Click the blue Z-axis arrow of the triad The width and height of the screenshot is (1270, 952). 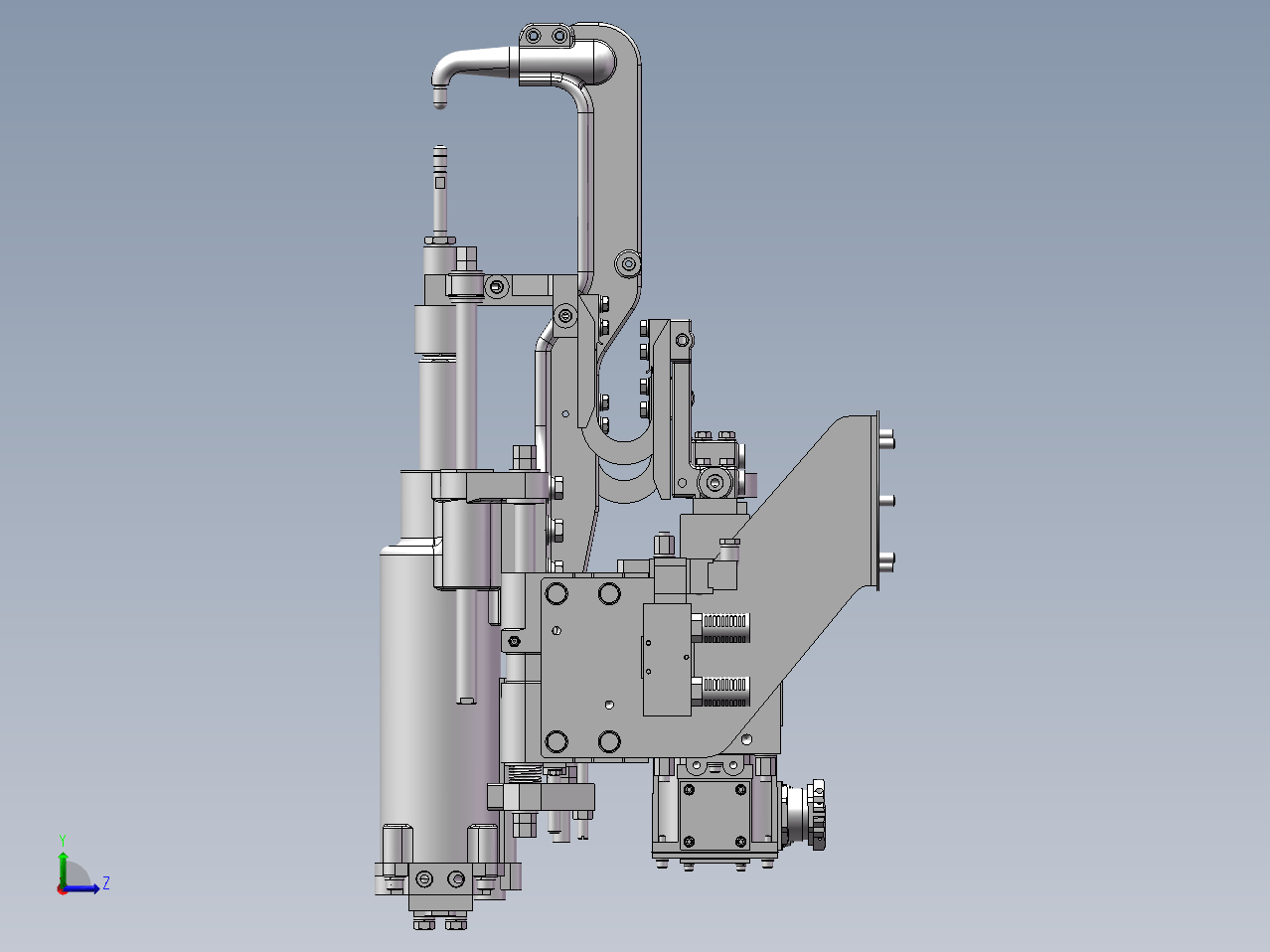82,888
